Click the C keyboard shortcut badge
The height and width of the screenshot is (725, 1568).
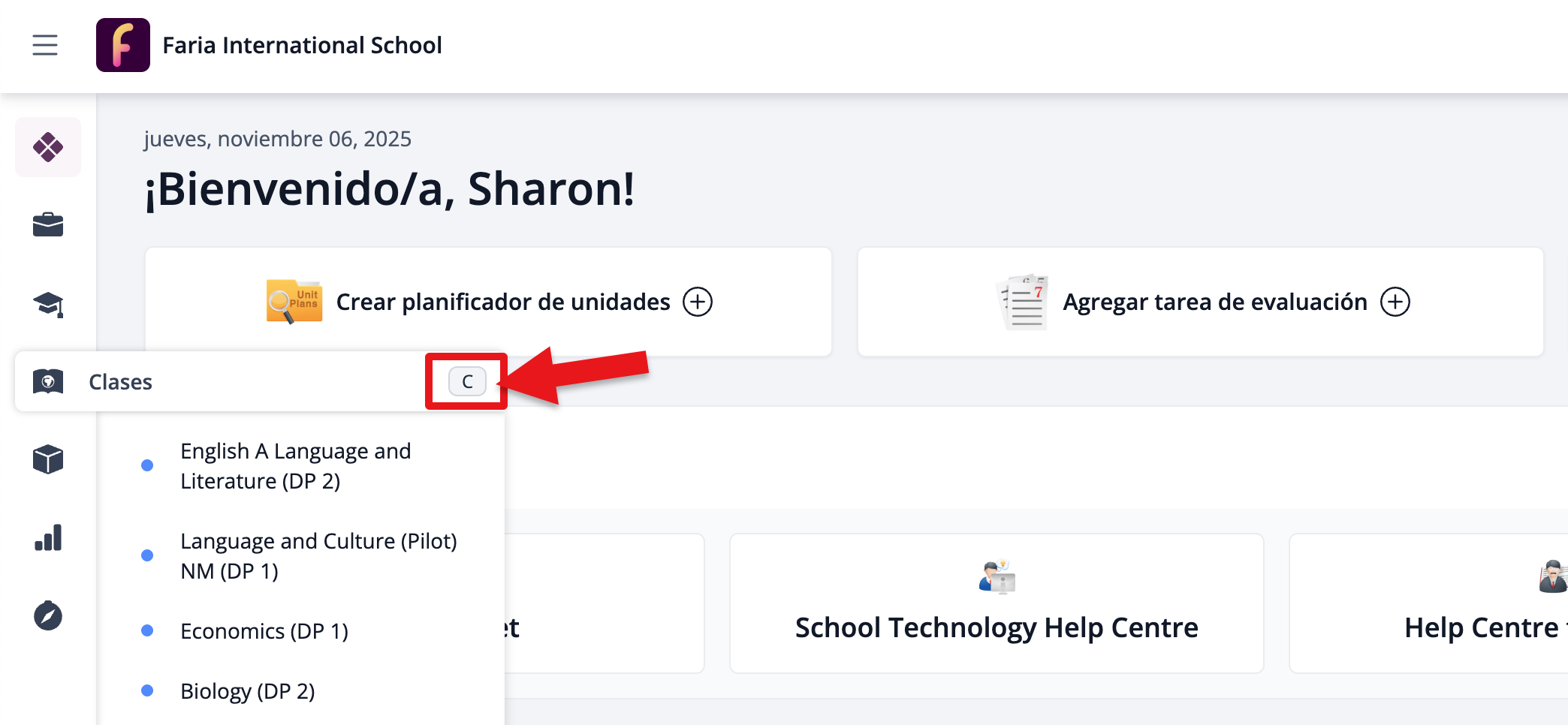(x=467, y=381)
